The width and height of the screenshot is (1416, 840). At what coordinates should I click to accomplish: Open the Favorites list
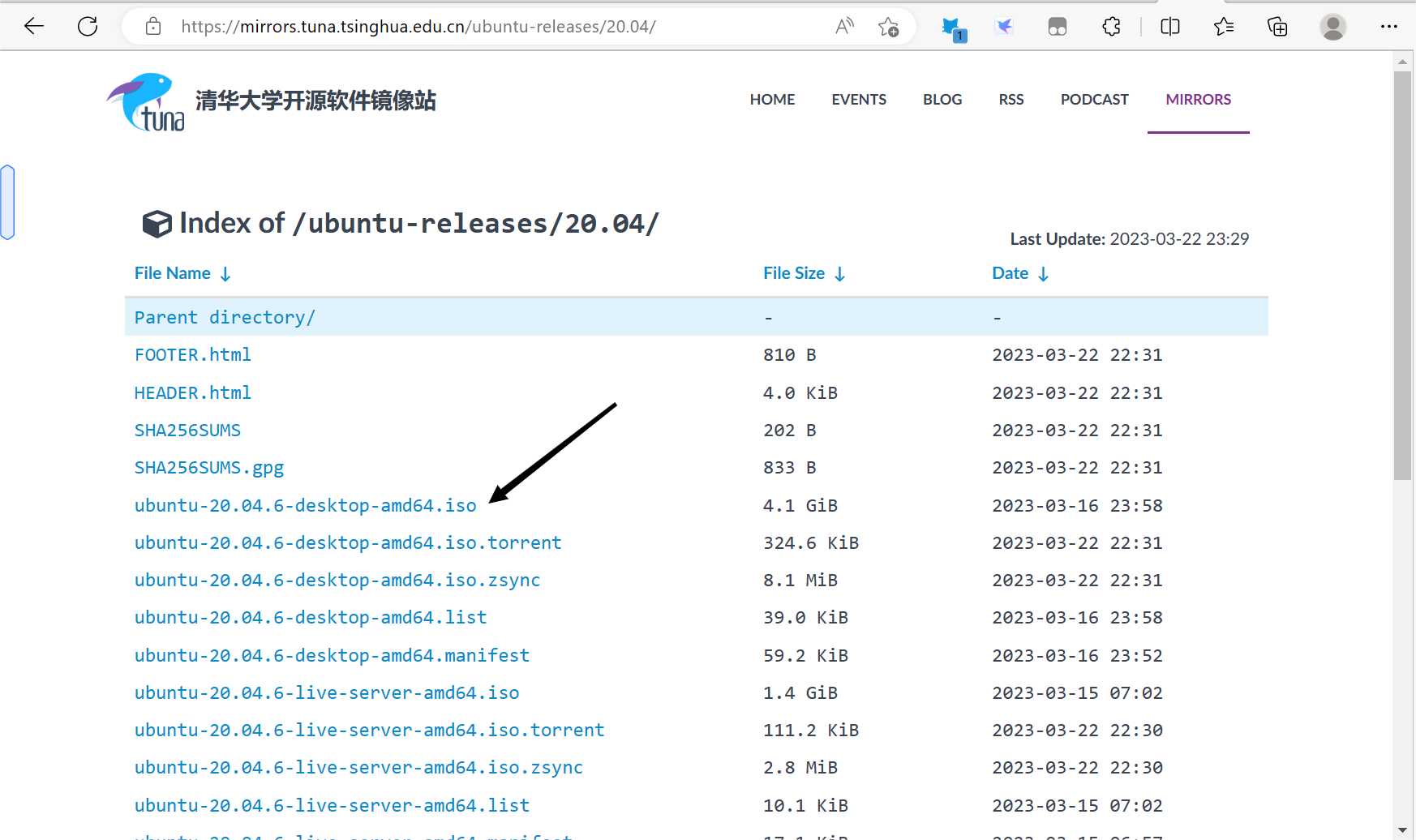1224,27
